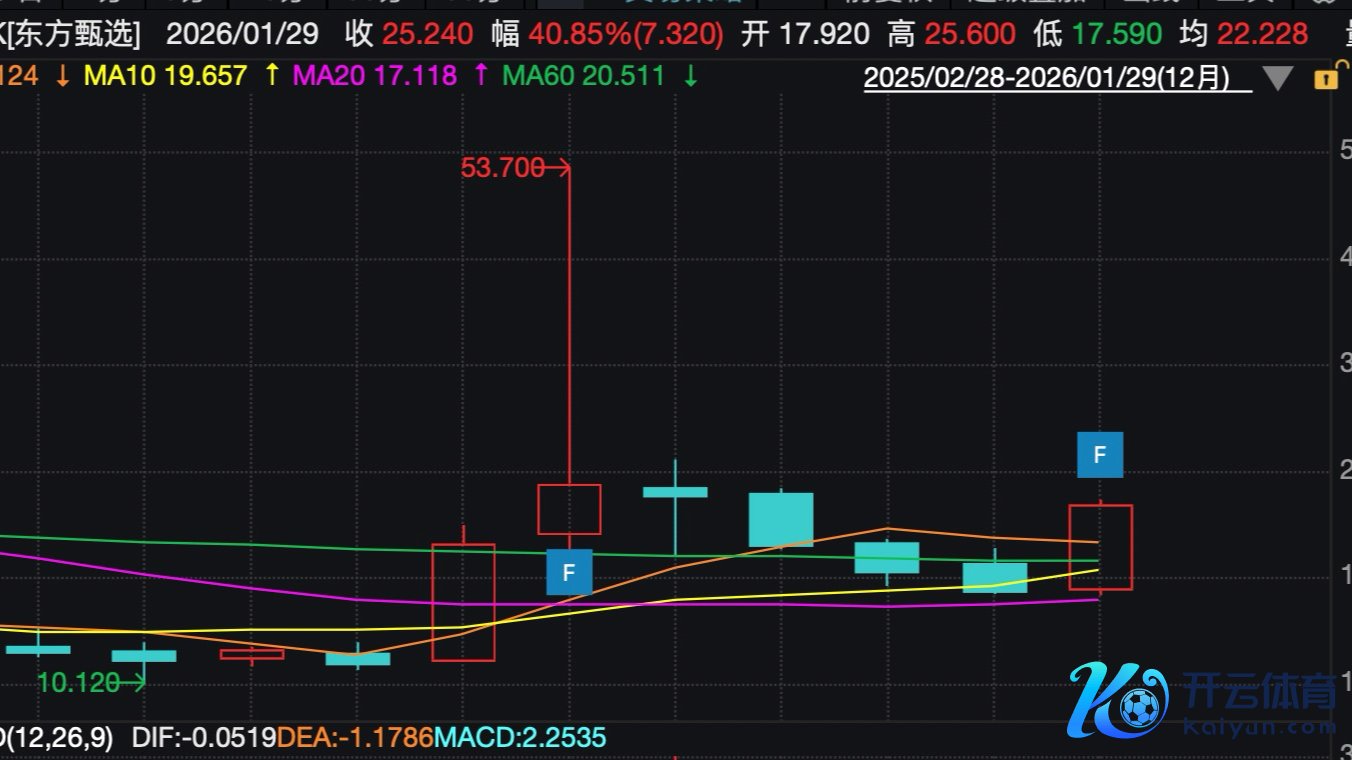Click the green down arrow after MA60
1352x760 pixels.
(690, 75)
